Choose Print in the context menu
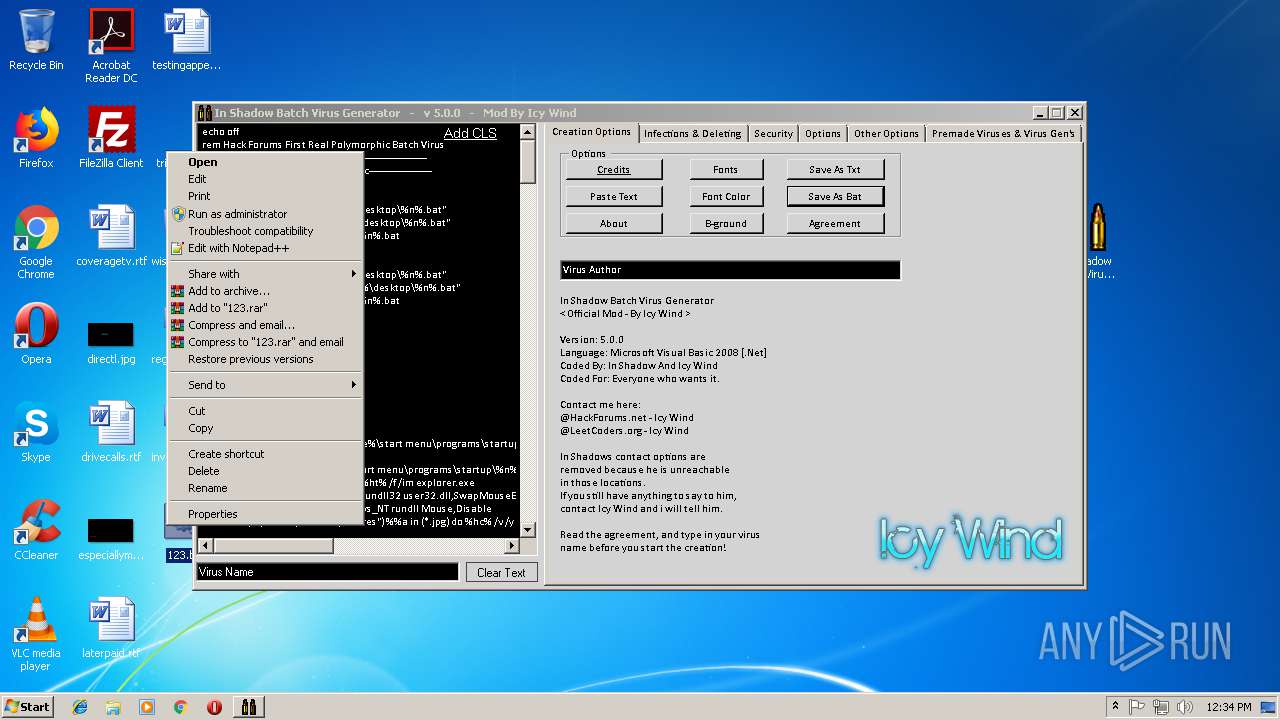1280x720 pixels. (x=264, y=196)
